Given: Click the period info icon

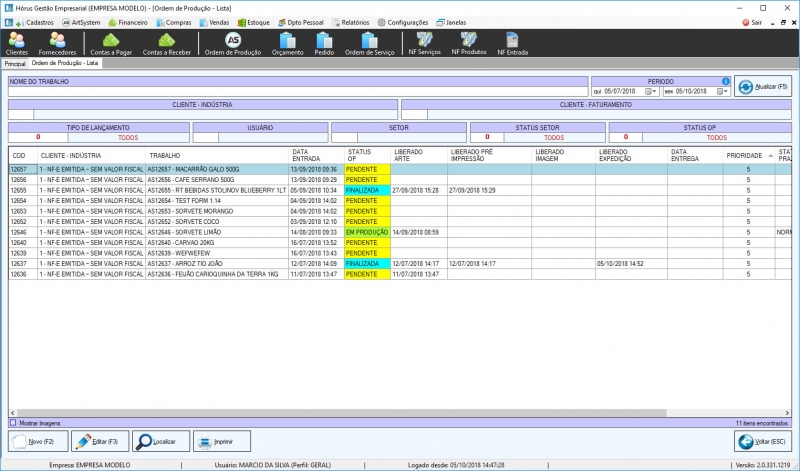Looking at the screenshot, I should pyautogui.click(x=726, y=81).
